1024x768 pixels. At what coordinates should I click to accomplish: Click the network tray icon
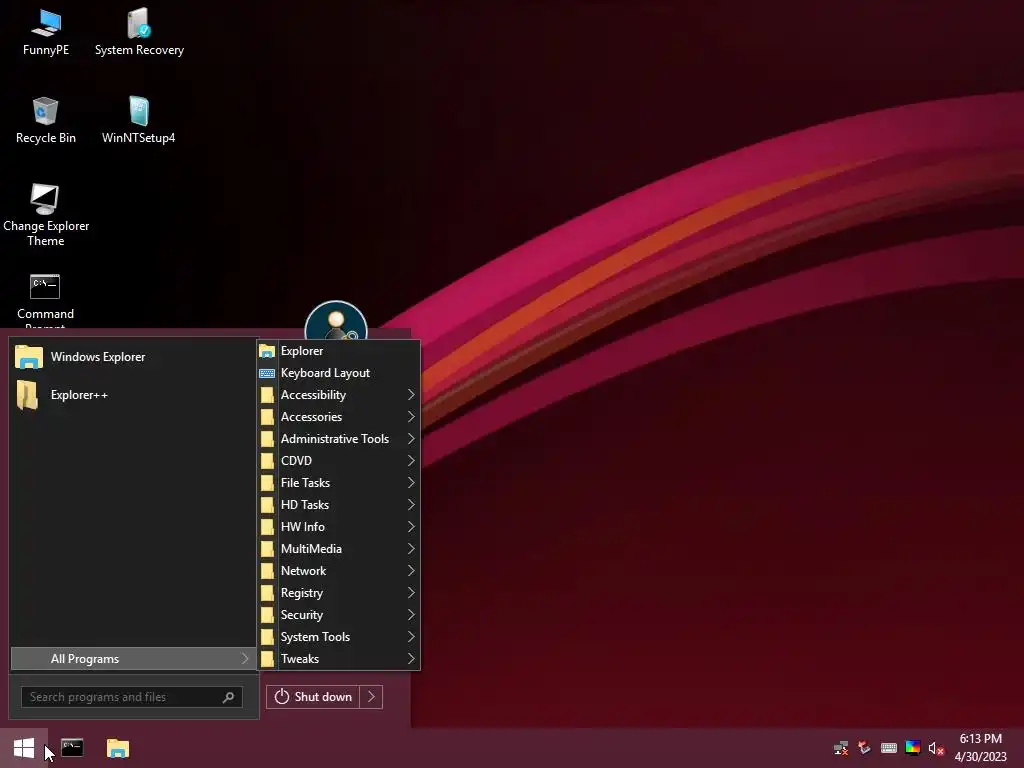(x=841, y=748)
